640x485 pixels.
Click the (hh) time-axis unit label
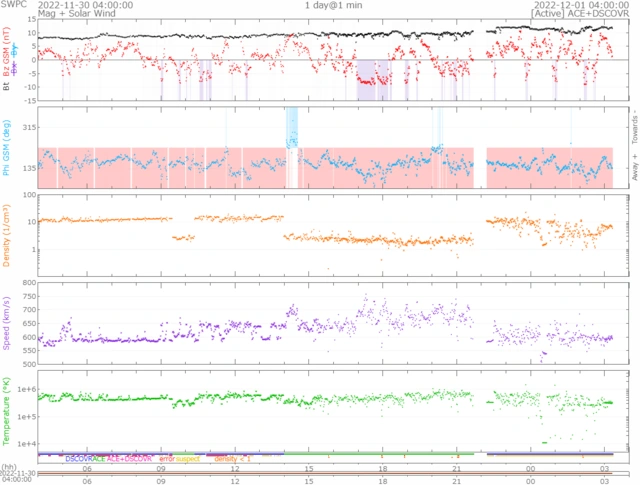(x=9, y=467)
